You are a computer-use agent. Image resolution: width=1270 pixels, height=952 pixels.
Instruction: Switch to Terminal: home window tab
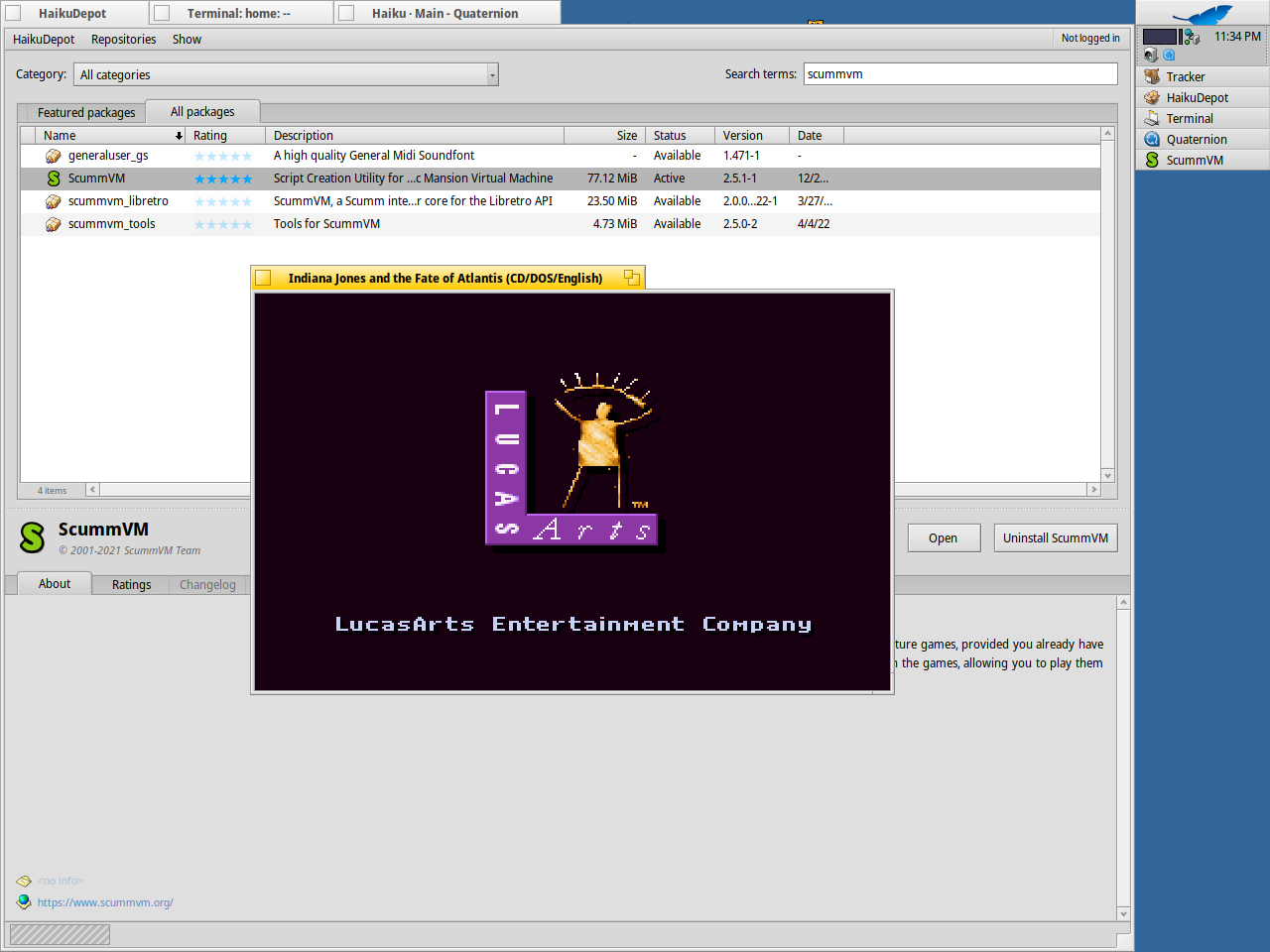click(x=241, y=13)
